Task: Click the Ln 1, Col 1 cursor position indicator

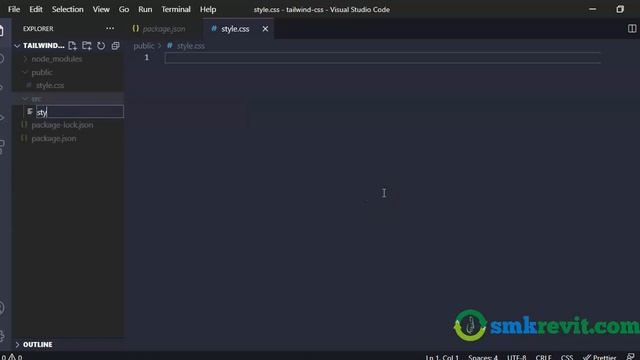Action: pyautogui.click(x=442, y=357)
